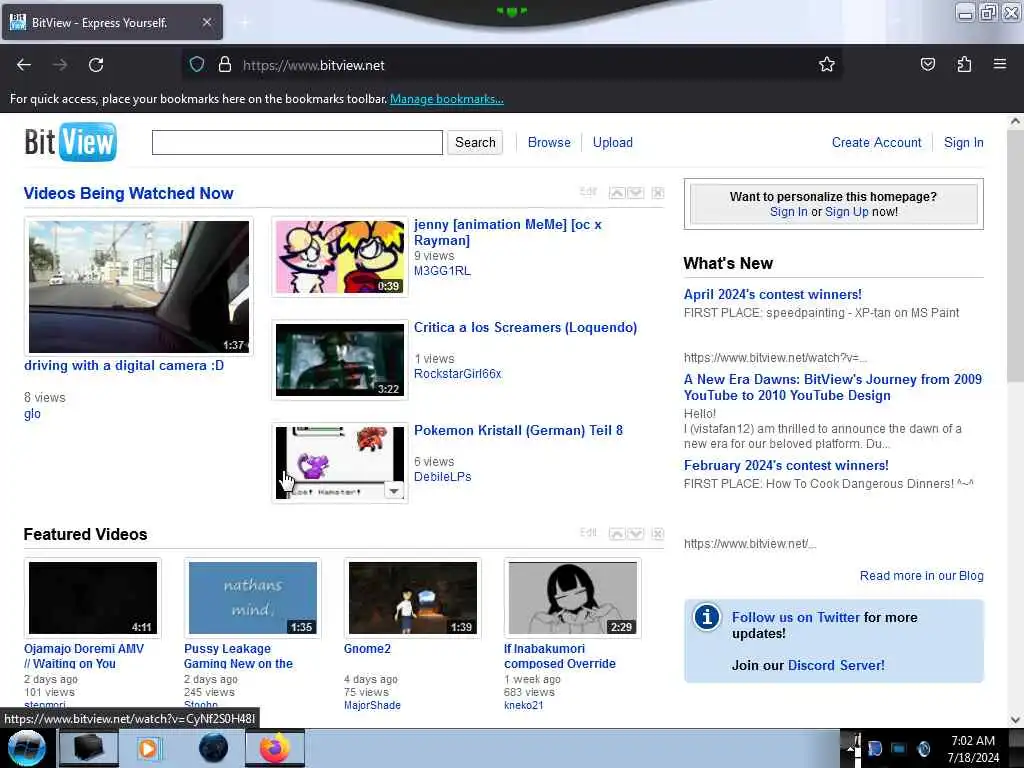Viewport: 1024px width, 768px height.
Task: Click the Edit link in Videos Being Watched Now
Action: click(588, 191)
